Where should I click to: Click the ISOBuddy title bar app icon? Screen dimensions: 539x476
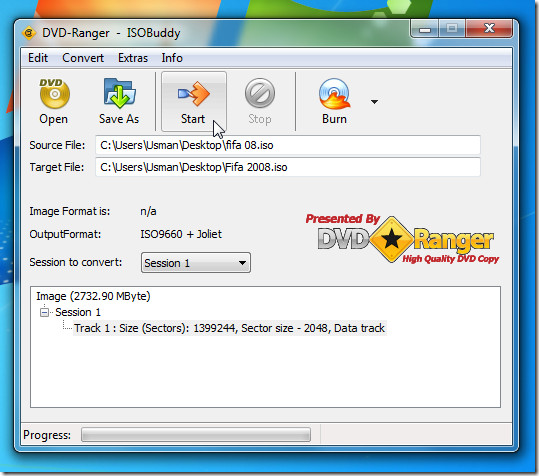coord(29,33)
